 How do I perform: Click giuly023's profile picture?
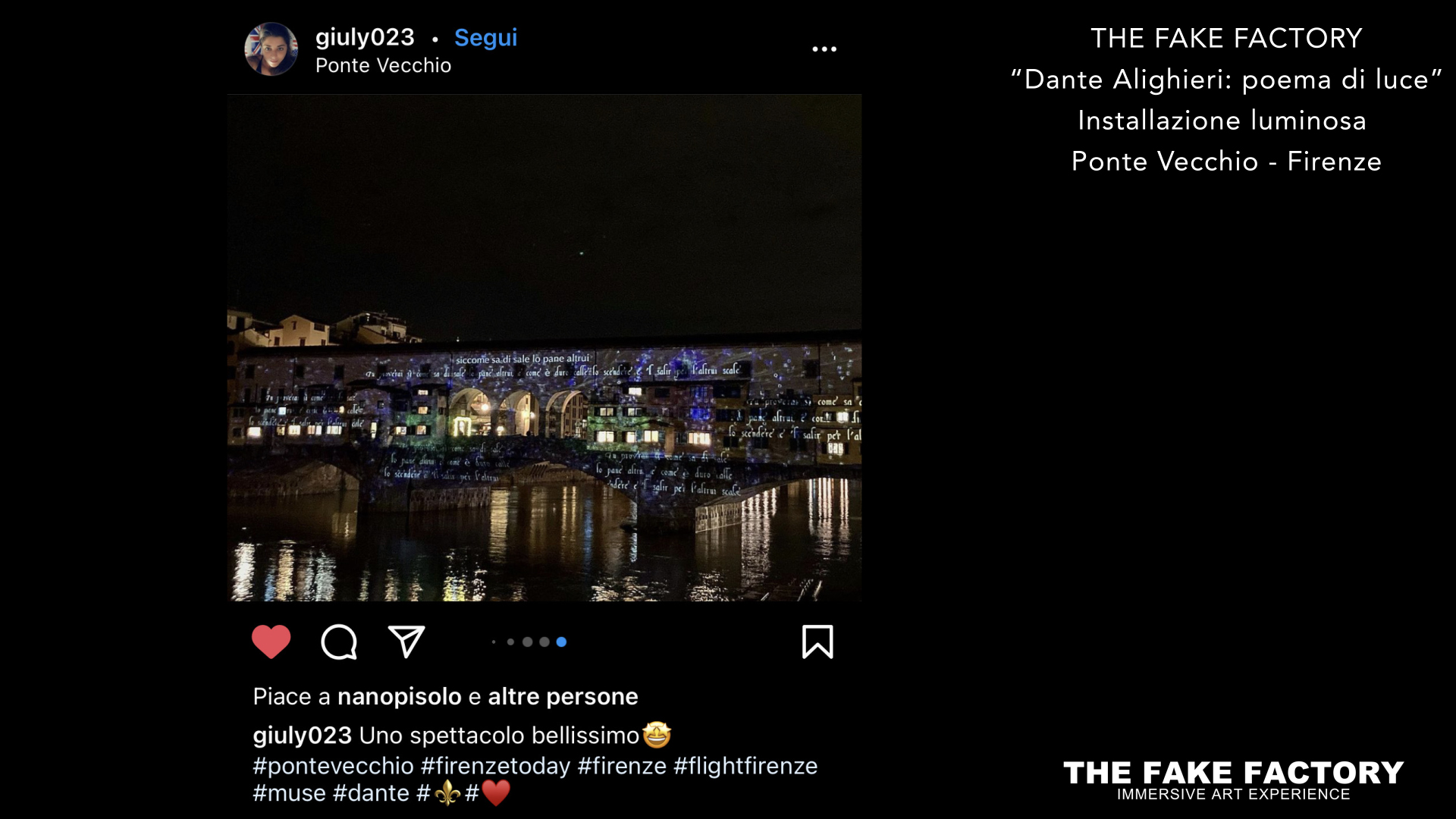[271, 49]
